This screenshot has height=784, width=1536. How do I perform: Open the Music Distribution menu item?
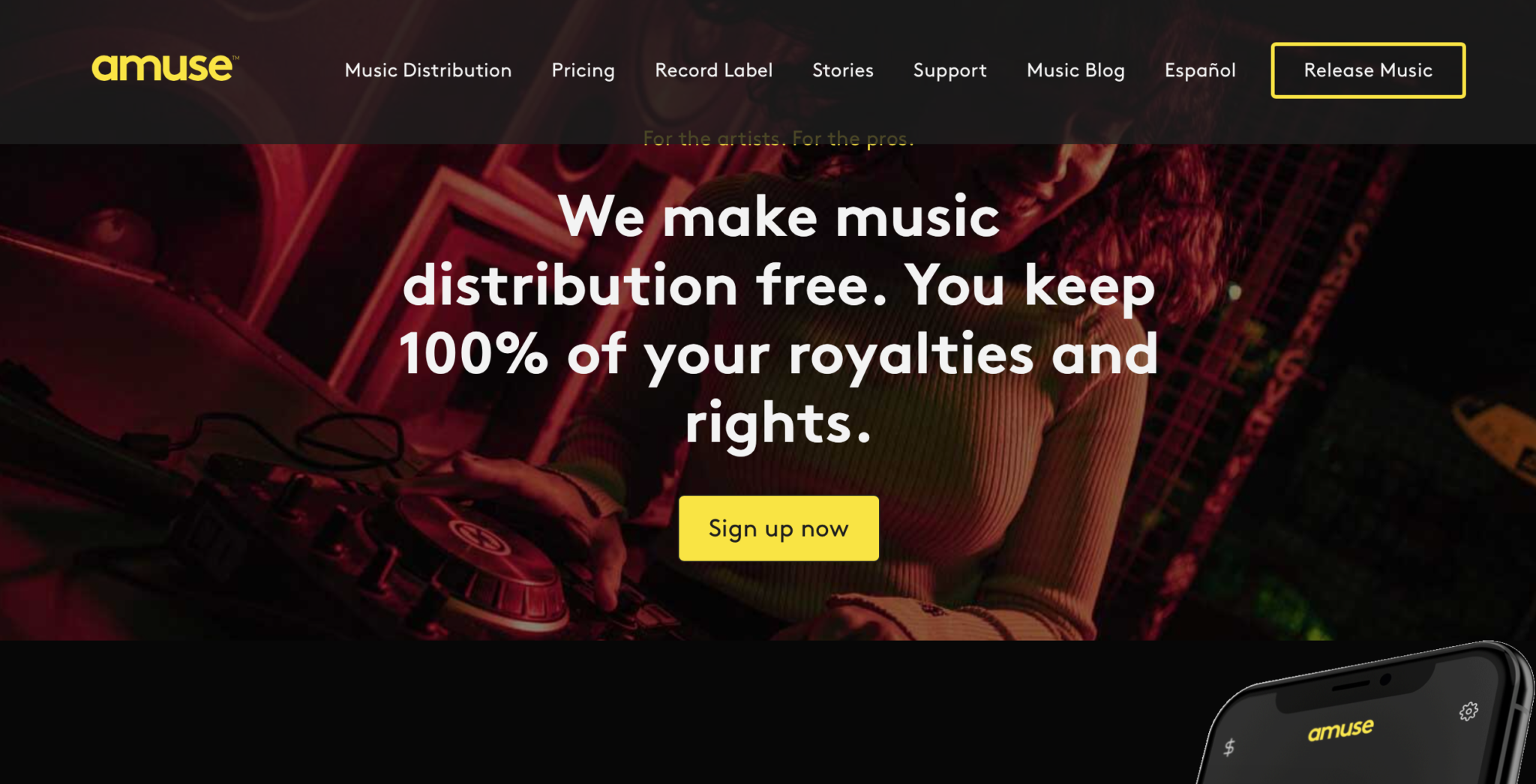[x=428, y=70]
